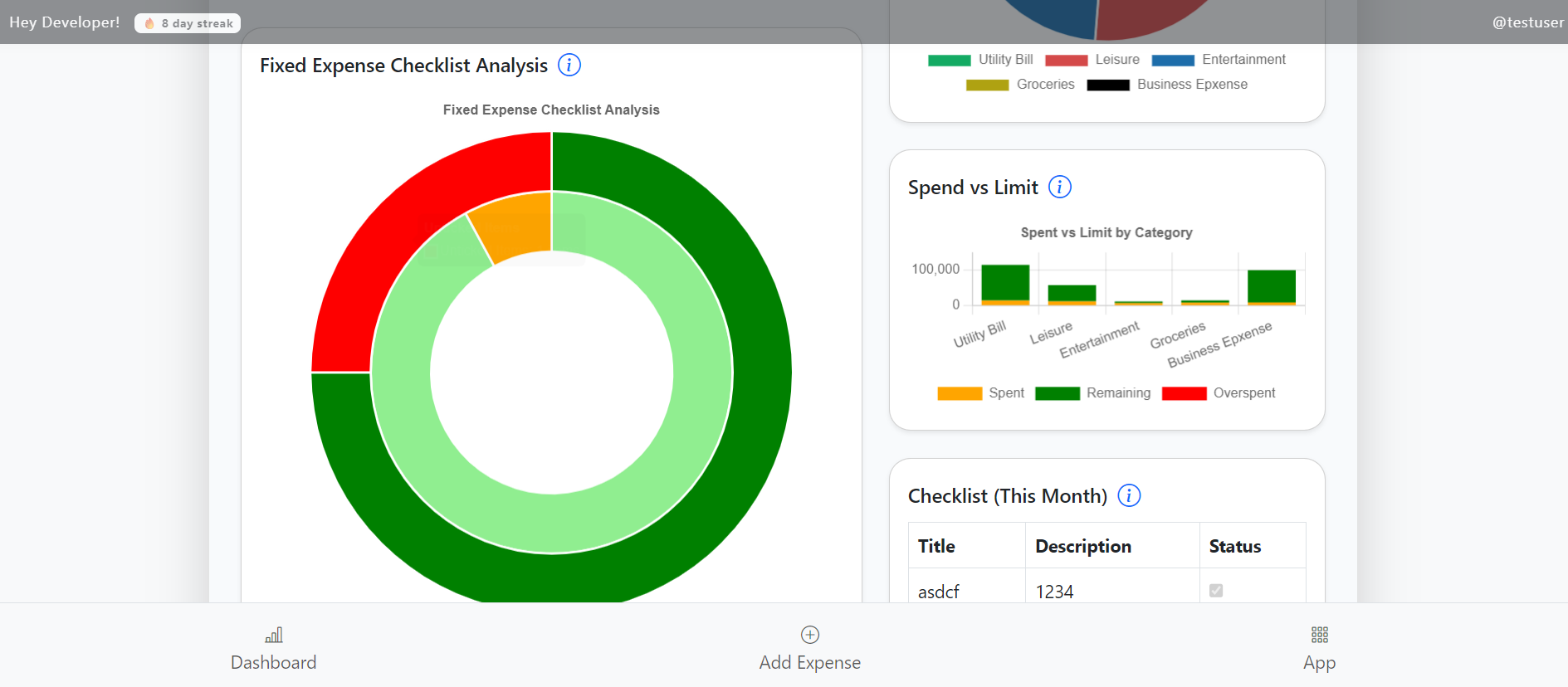Click info icon beside Checklist (This Month)
Screen dimensions: 1568x687
coord(1129,495)
